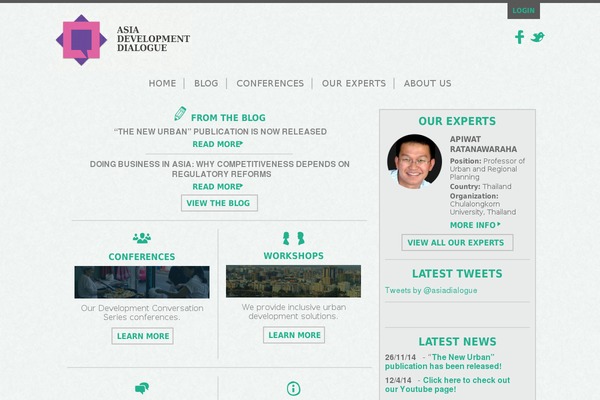Click 'We provide inclusive urban development solutions' text
Image resolution: width=600 pixels, height=400 pixels.
[x=293, y=312]
